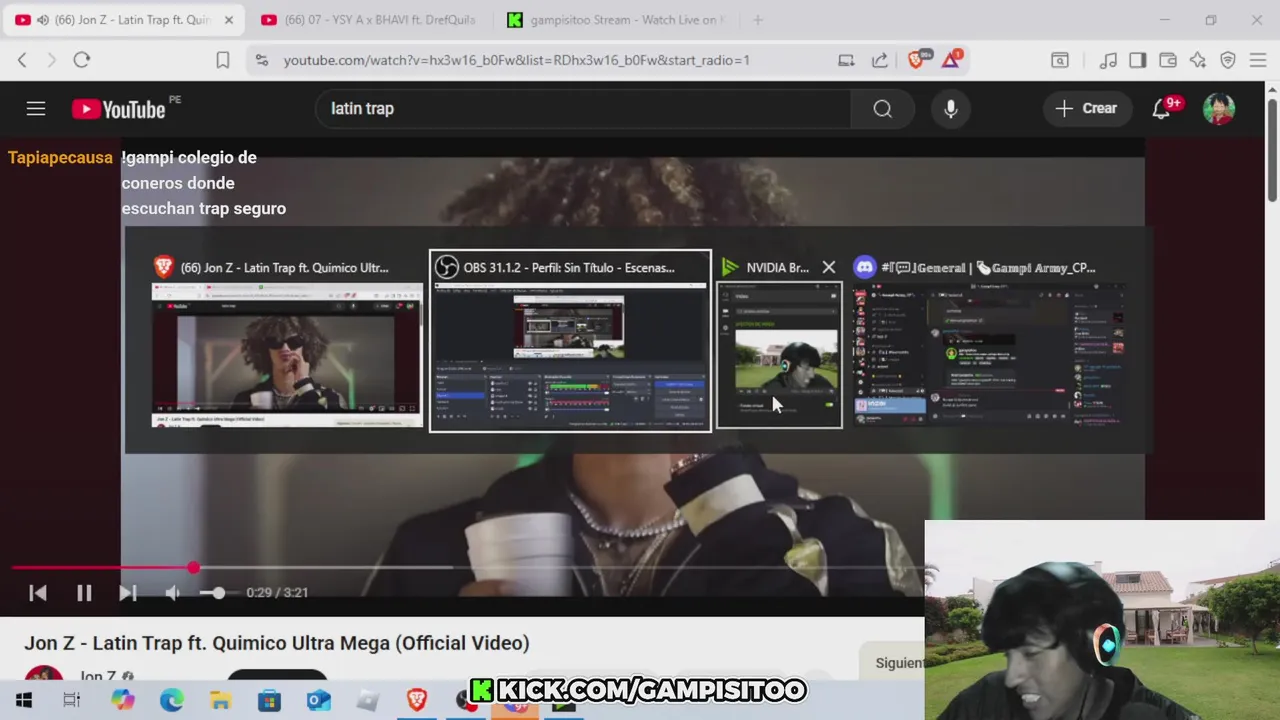1280x720 pixels.
Task: Click the YouTube search magnifier button
Action: [x=882, y=108]
